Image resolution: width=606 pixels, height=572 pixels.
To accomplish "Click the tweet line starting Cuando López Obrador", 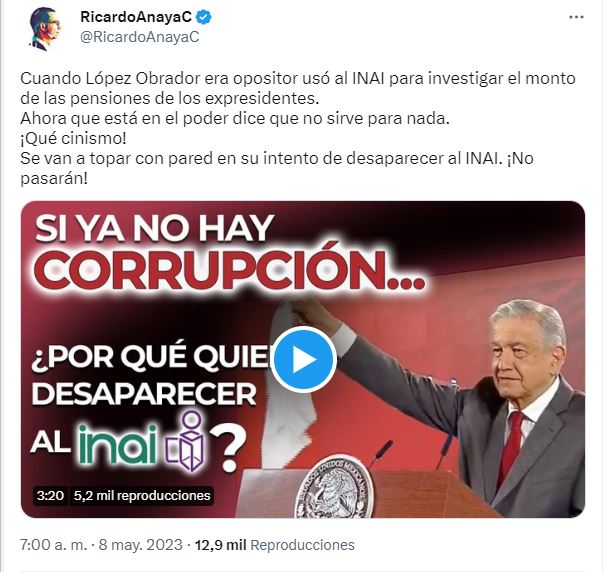I will click(298, 78).
